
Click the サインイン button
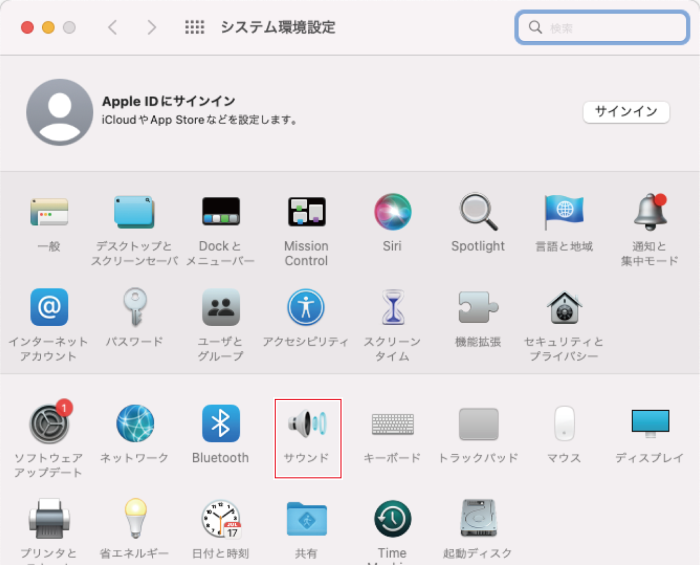pyautogui.click(x=626, y=112)
